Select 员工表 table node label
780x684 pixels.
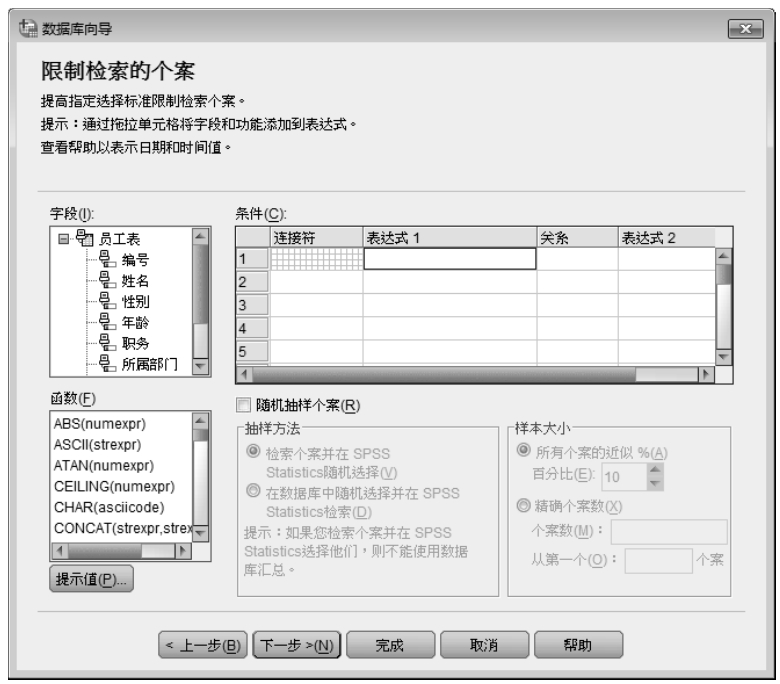tap(119, 239)
